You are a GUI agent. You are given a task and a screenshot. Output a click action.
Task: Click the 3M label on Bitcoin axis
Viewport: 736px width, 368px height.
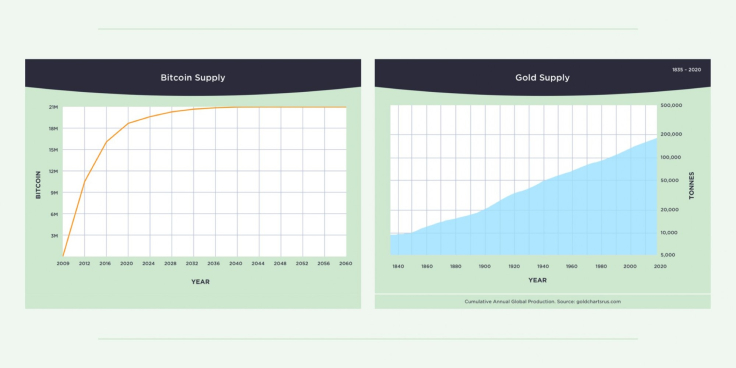[x=54, y=236]
